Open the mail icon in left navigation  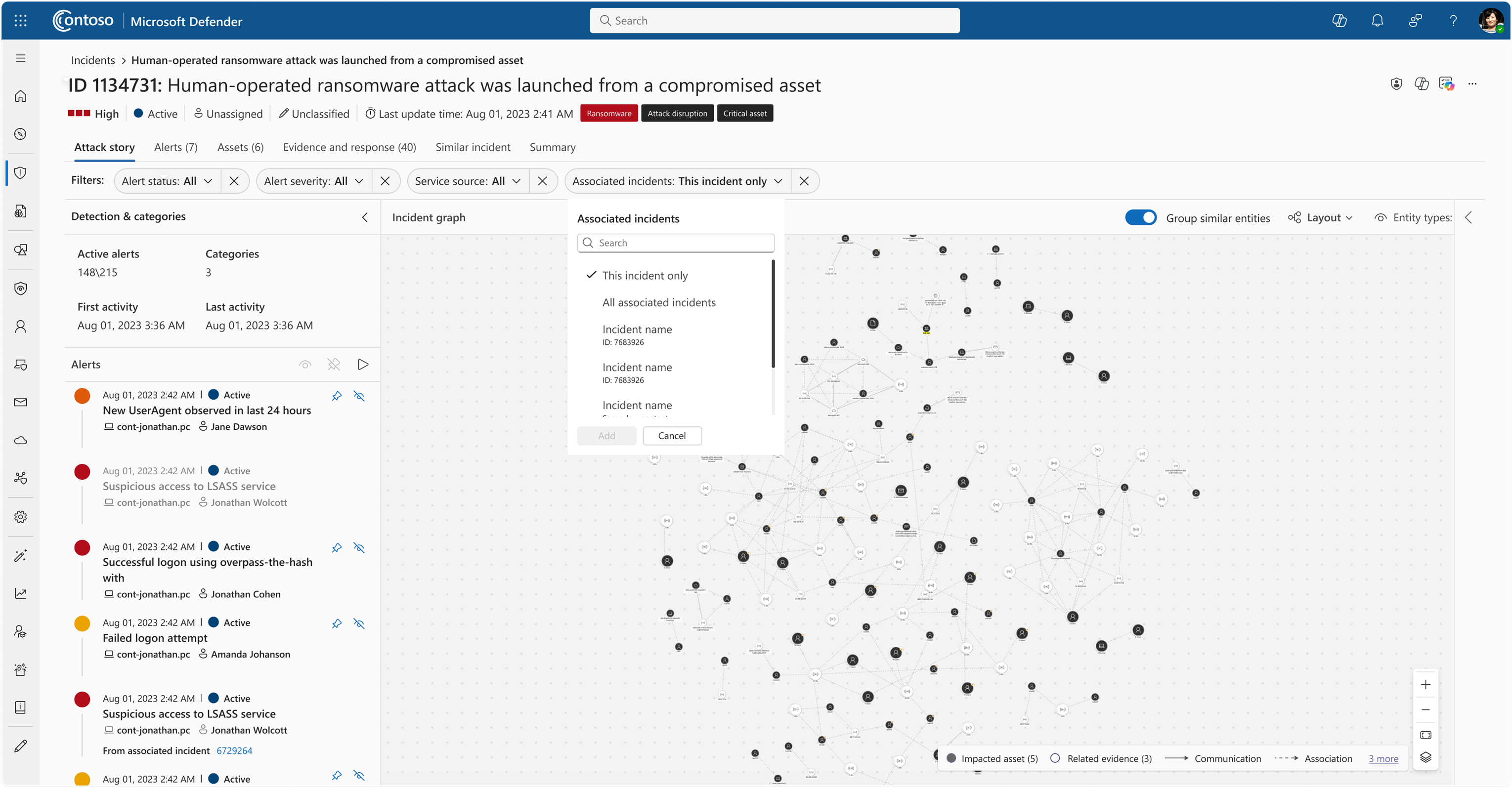[x=21, y=402]
